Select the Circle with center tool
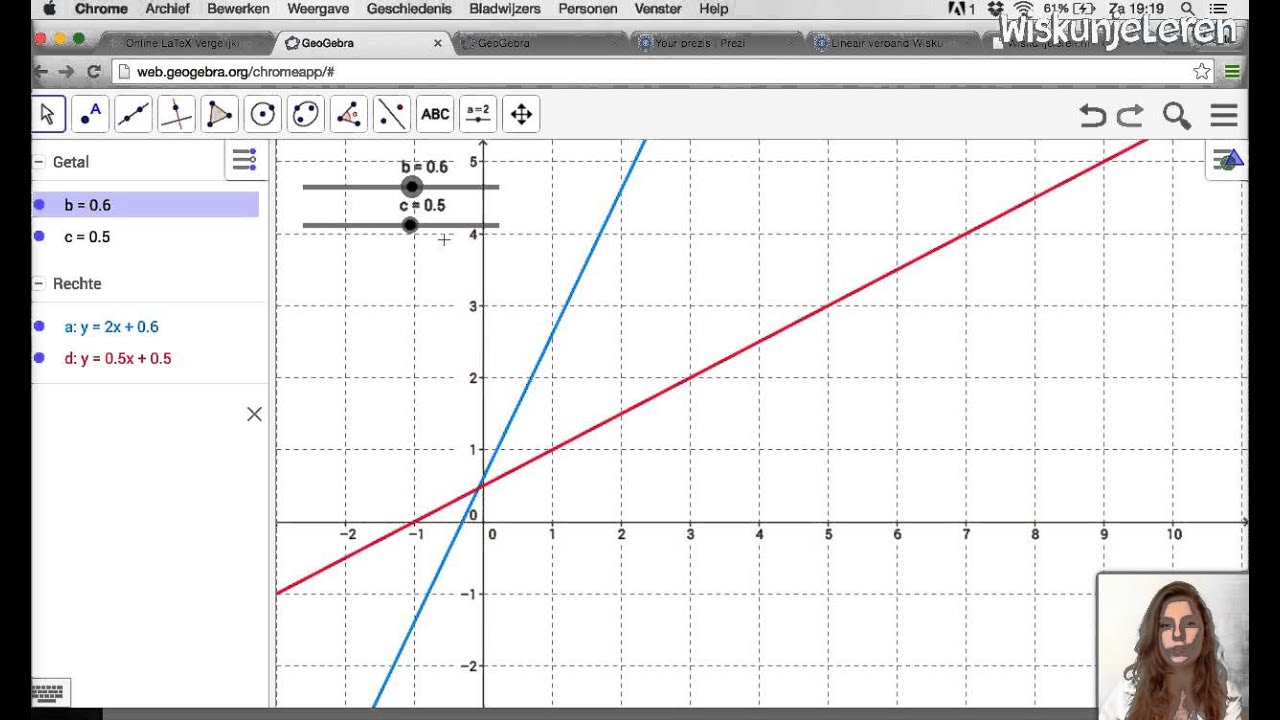 click(x=262, y=114)
